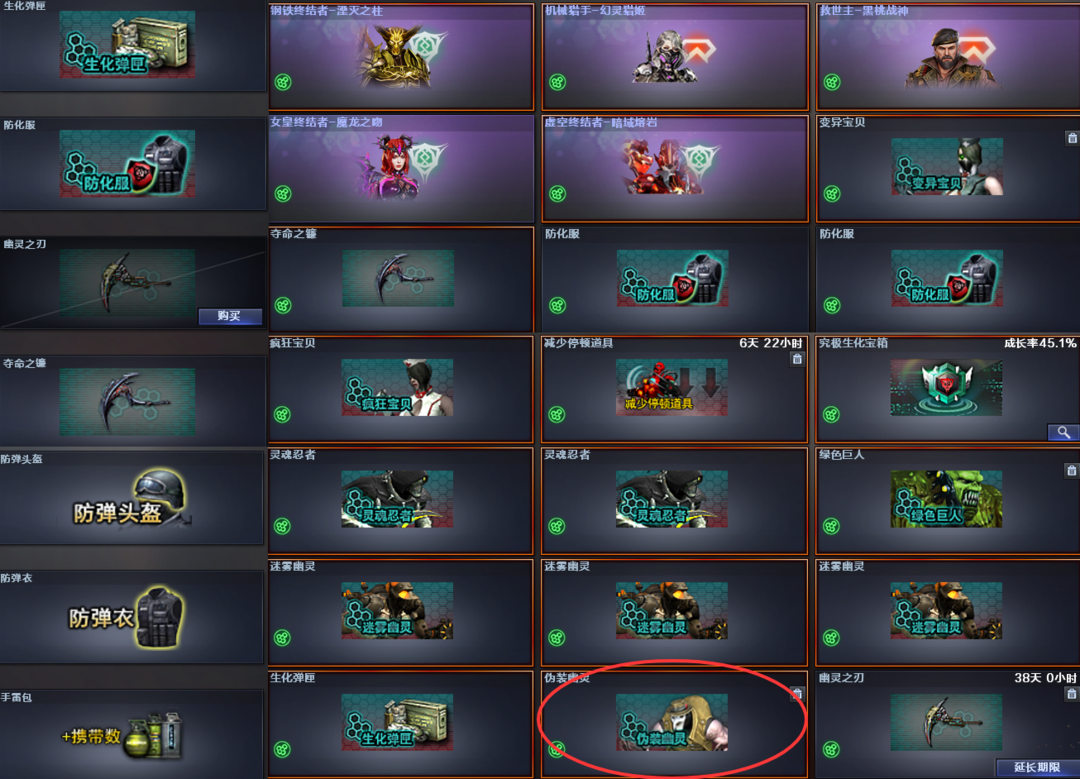Click the 绿色巨人 item image
This screenshot has width=1080, height=779.
tap(946, 499)
